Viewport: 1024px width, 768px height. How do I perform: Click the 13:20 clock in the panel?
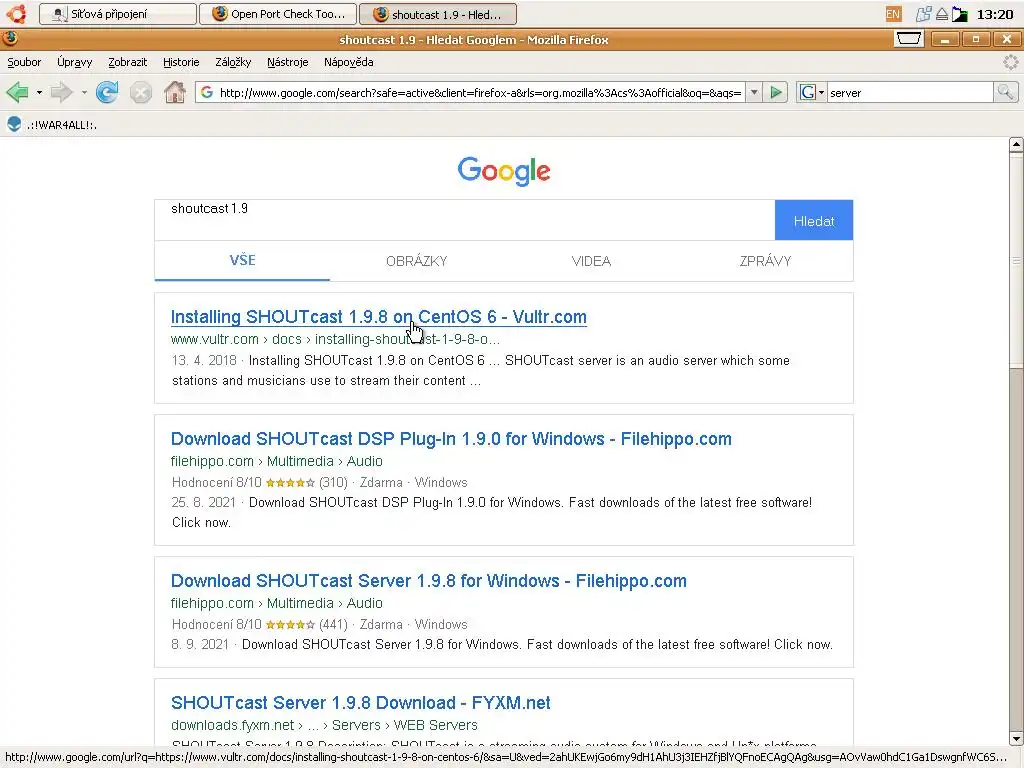tap(995, 14)
